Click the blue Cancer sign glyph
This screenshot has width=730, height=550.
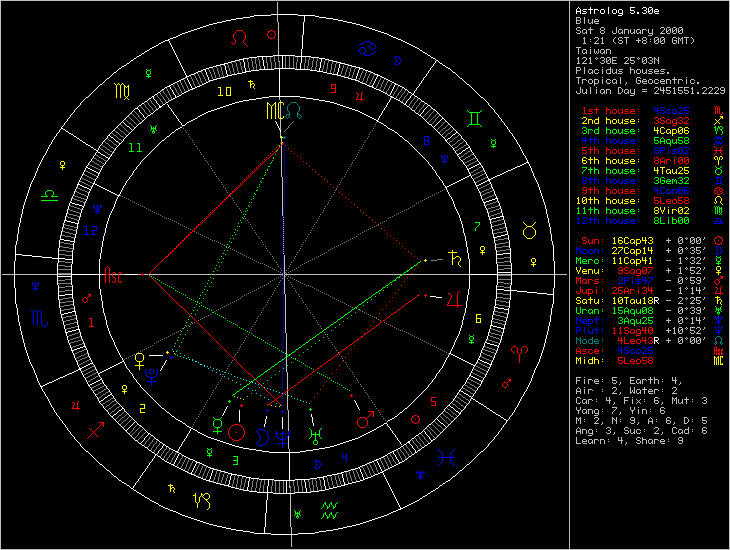tap(369, 47)
